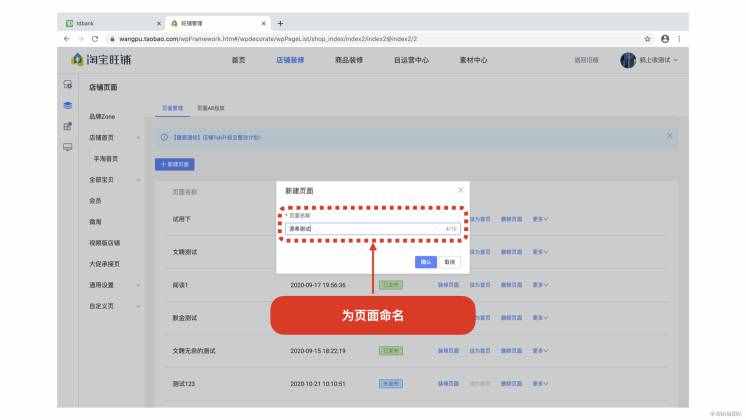Select the highlighted blue stack icon in left rail
This screenshot has height=420, width=746.
(x=68, y=106)
